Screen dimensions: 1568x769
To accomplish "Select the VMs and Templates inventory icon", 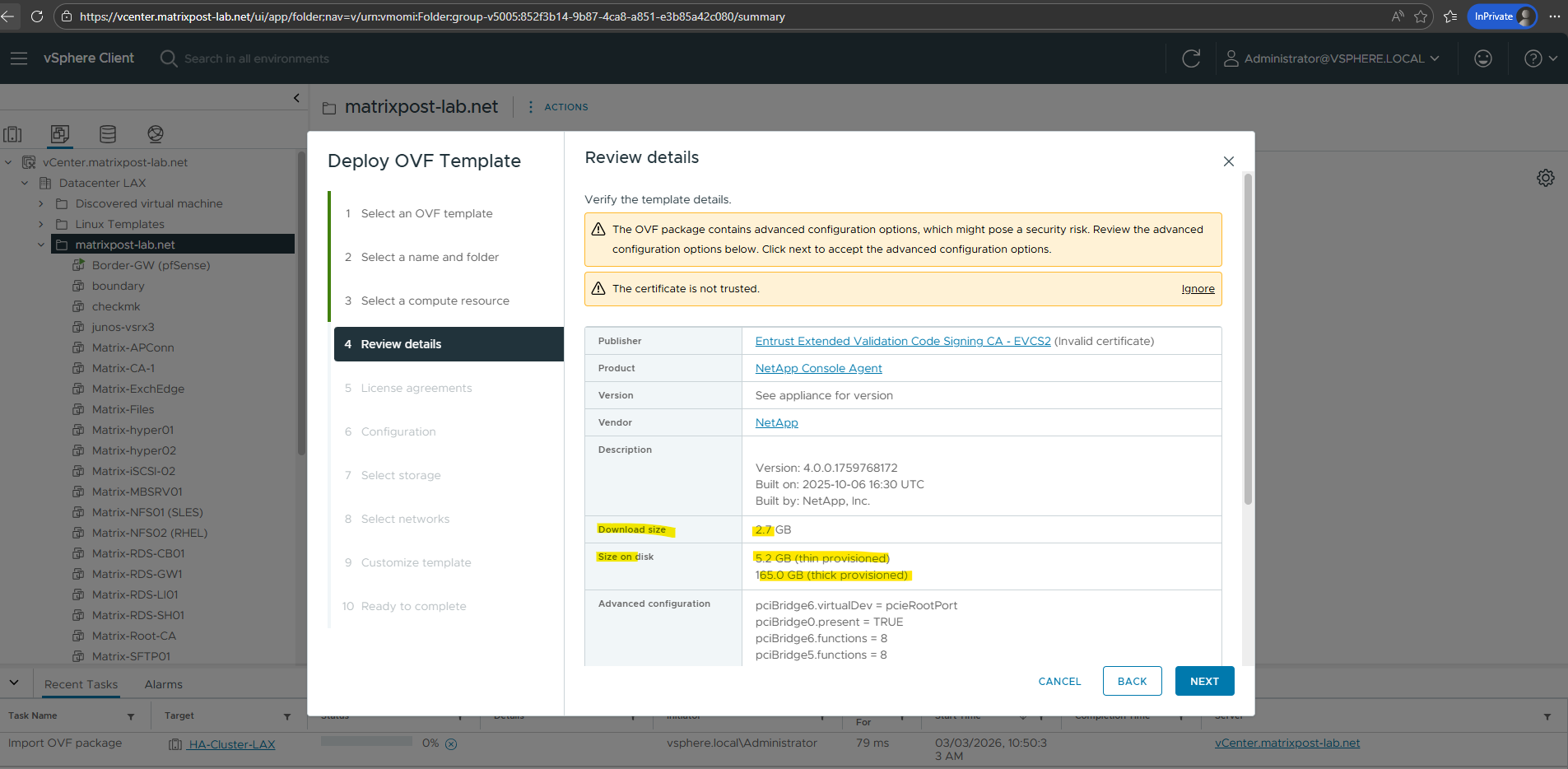I will coord(60,134).
